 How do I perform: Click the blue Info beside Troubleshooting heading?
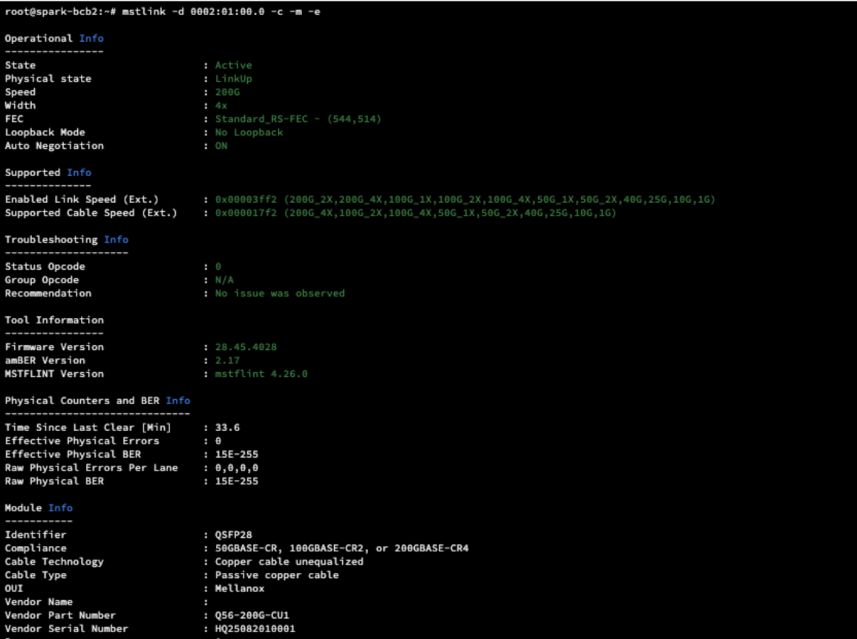(116, 239)
